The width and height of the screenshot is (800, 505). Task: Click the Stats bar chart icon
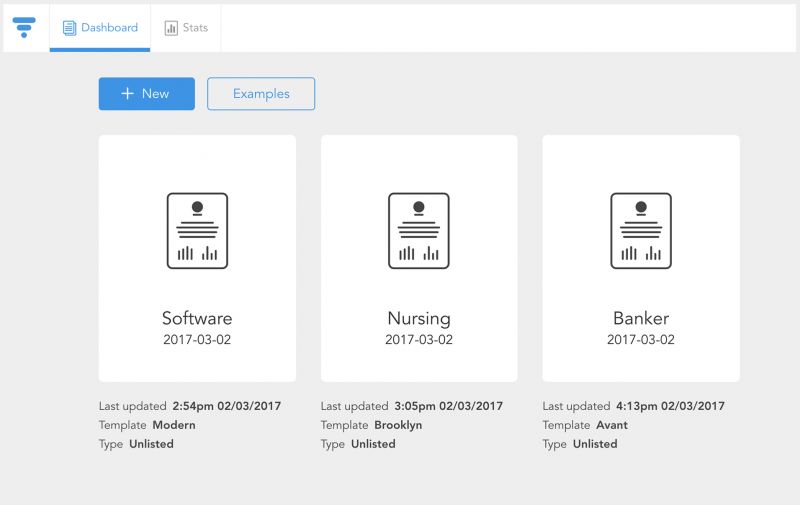[x=171, y=28]
